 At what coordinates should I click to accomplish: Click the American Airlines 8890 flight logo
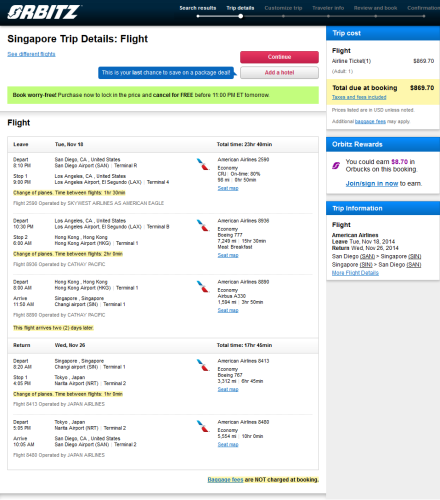[202, 287]
